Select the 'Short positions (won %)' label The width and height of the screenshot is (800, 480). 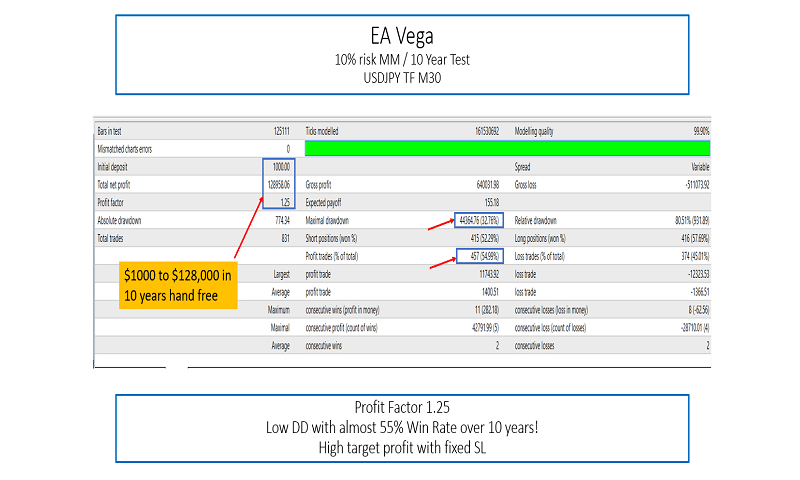click(x=331, y=238)
